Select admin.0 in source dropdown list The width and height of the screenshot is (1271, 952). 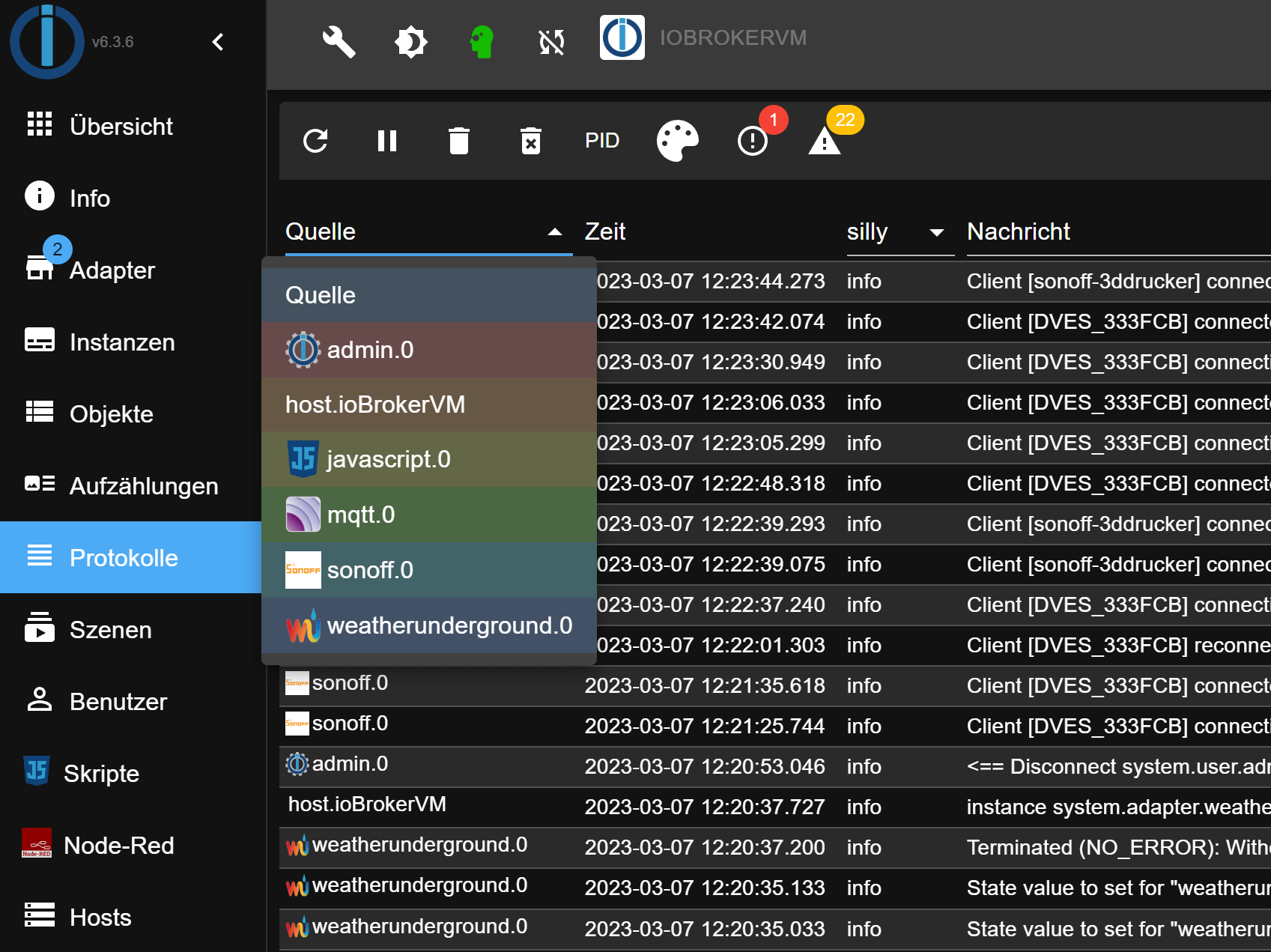click(428, 350)
